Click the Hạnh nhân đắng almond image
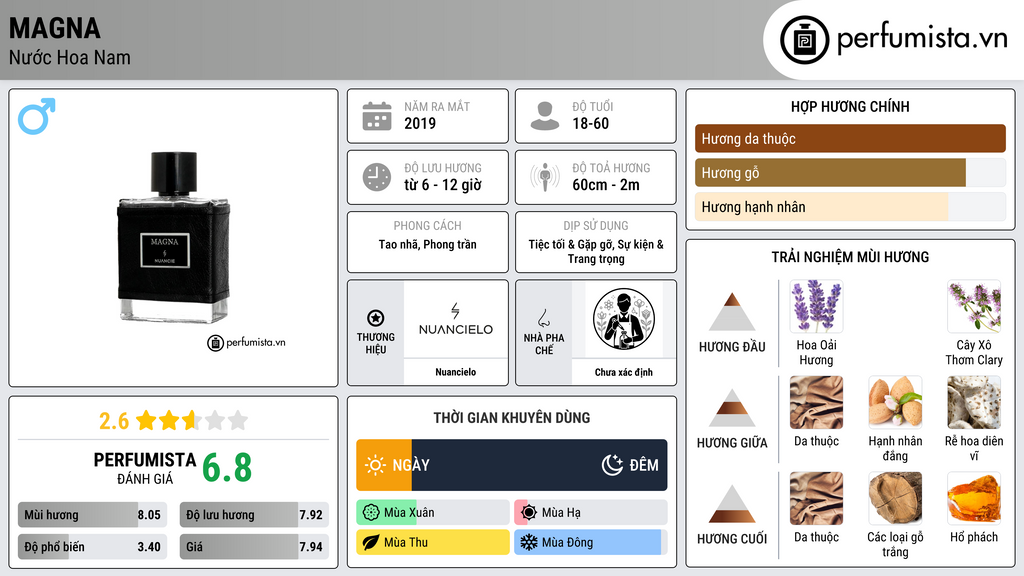 895,402
